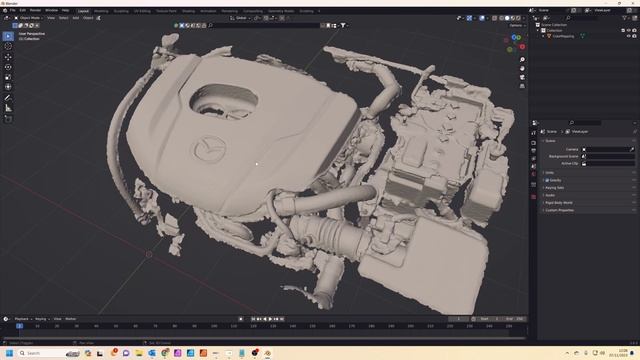Switch to Wireframe viewport shading
The image size is (640, 360).
pyautogui.click(x=502, y=18)
